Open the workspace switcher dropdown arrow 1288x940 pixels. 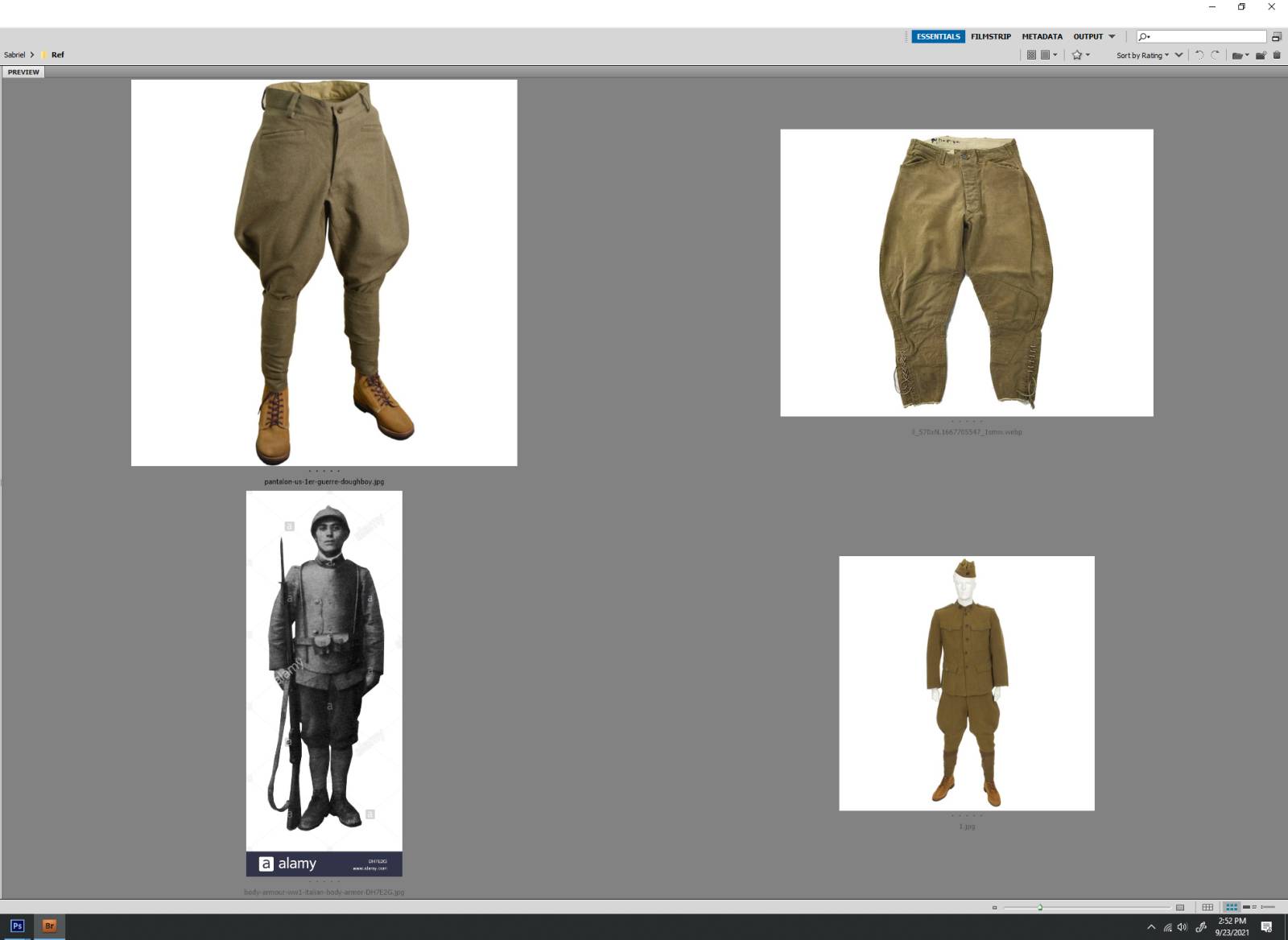pos(1112,36)
